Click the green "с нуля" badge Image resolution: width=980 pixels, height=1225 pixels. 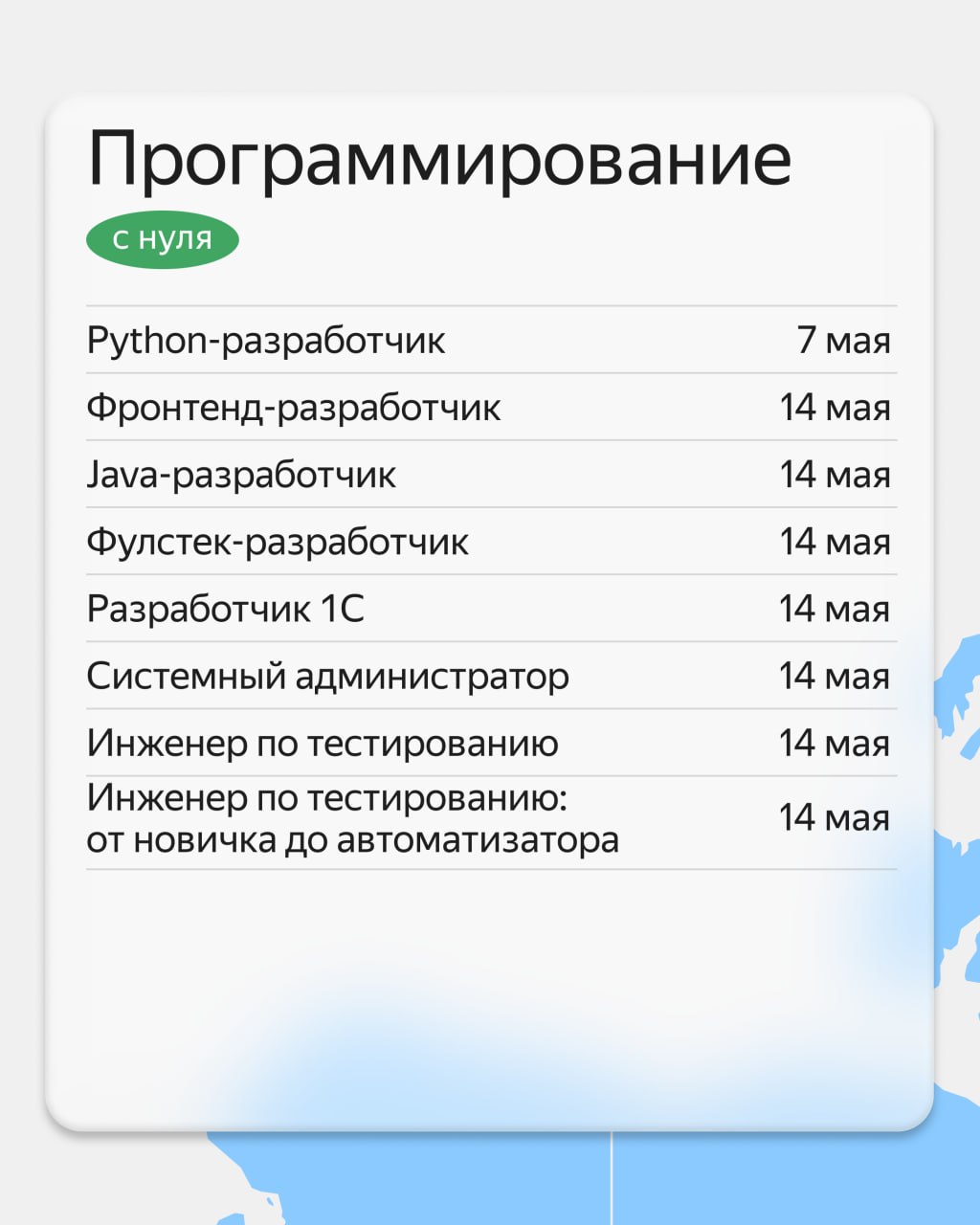(x=162, y=239)
